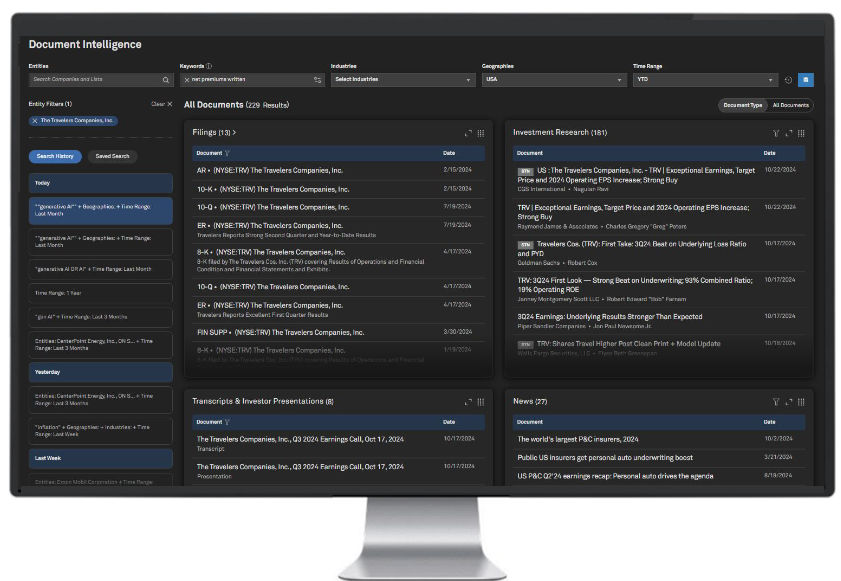Expand the Transcripts & Investor Presentations panel
This screenshot has width=841, height=581.
click(x=468, y=402)
